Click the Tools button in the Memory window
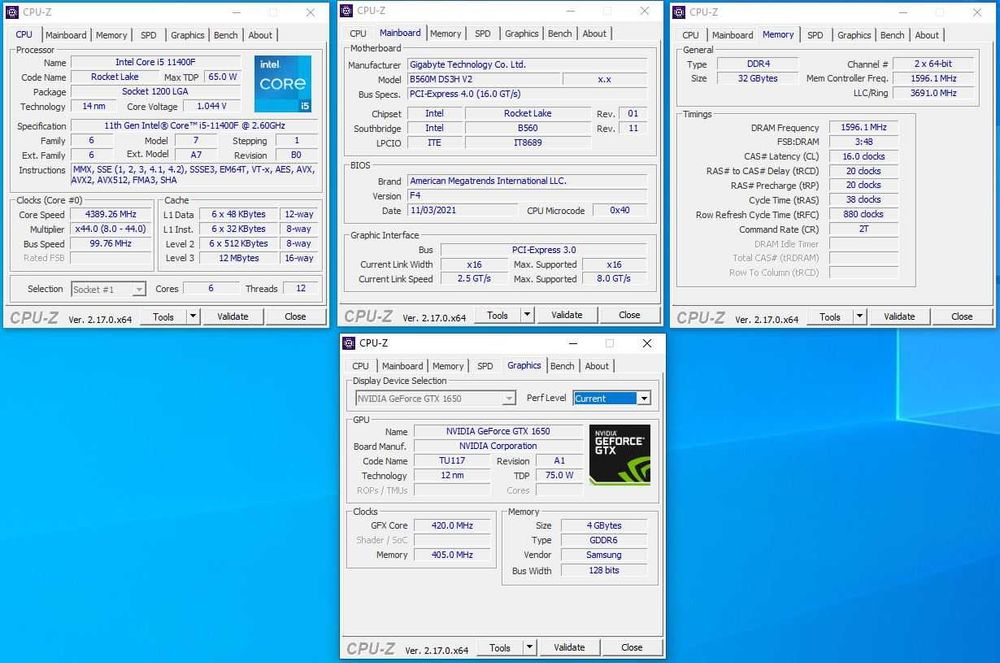Image resolution: width=1000 pixels, height=663 pixels. pos(830,316)
